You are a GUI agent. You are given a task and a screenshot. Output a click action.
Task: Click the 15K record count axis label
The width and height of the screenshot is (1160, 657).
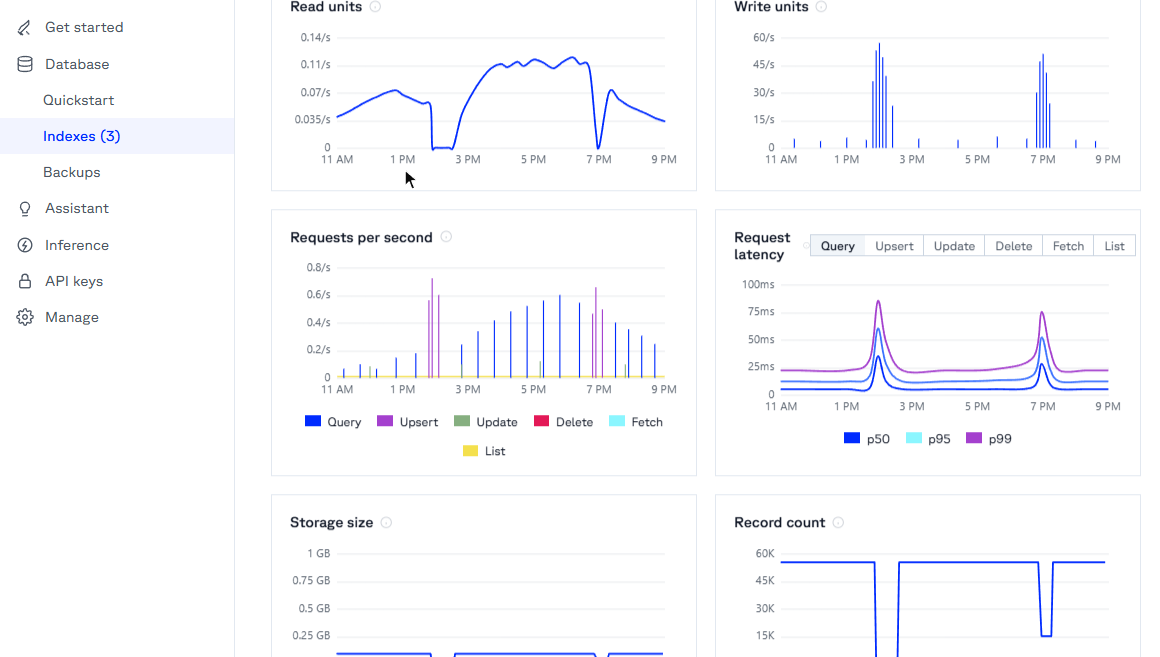[x=765, y=636]
